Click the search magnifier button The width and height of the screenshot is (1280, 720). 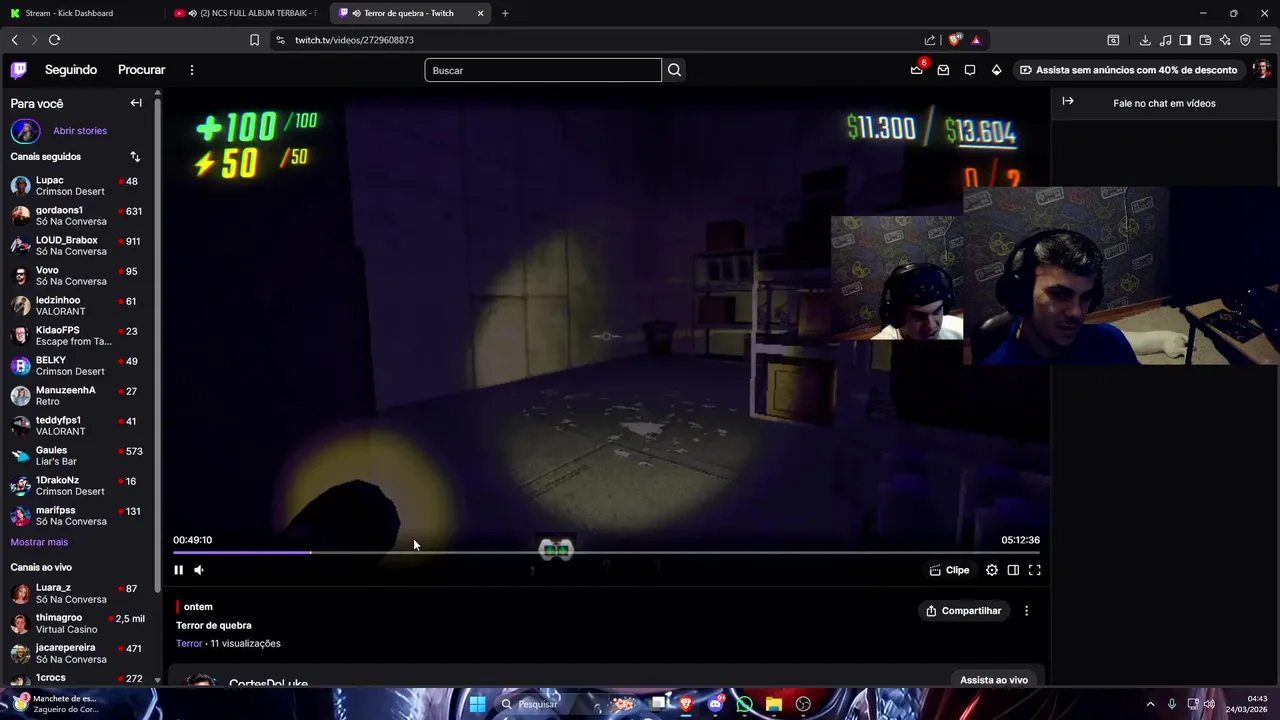click(674, 70)
